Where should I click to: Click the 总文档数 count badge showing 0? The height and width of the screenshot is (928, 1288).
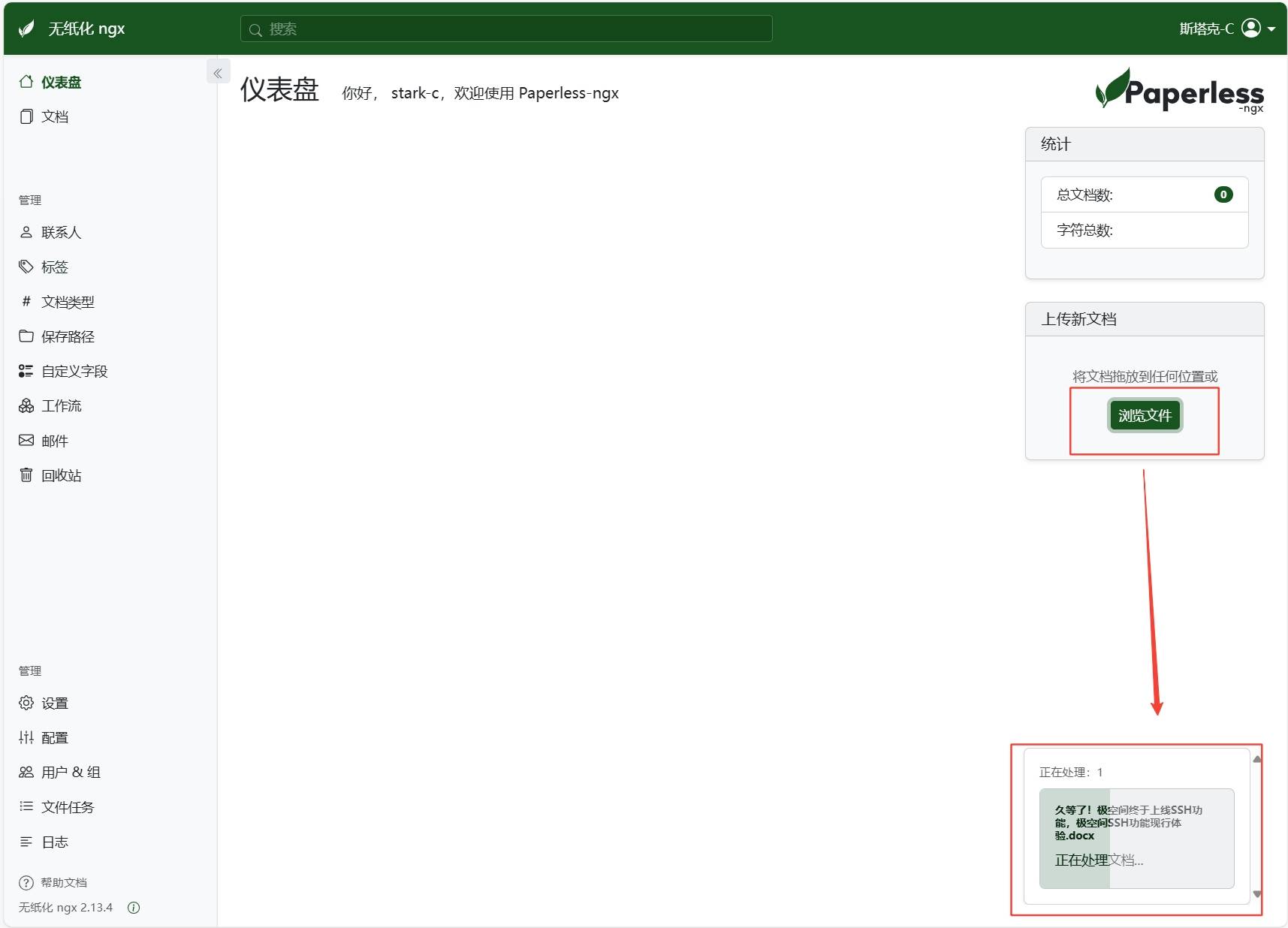[1223, 194]
